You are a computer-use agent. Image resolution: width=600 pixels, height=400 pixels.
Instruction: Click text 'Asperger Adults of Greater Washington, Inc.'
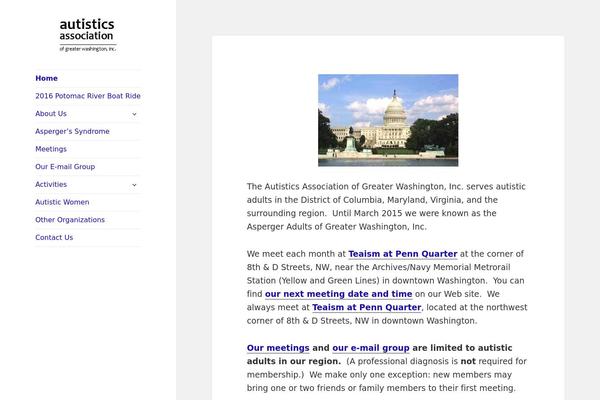pyautogui.click(x=337, y=227)
